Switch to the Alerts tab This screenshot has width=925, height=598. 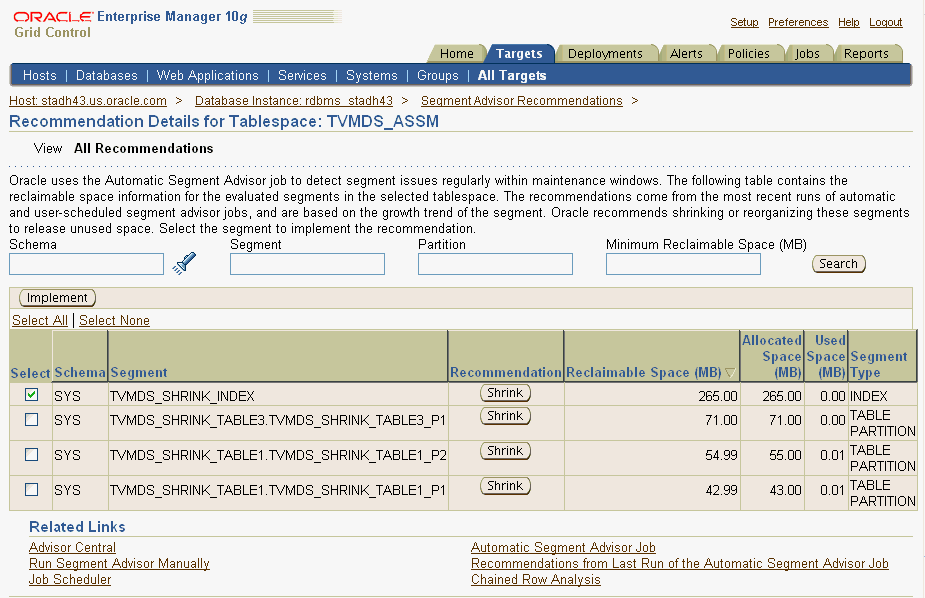(x=686, y=54)
